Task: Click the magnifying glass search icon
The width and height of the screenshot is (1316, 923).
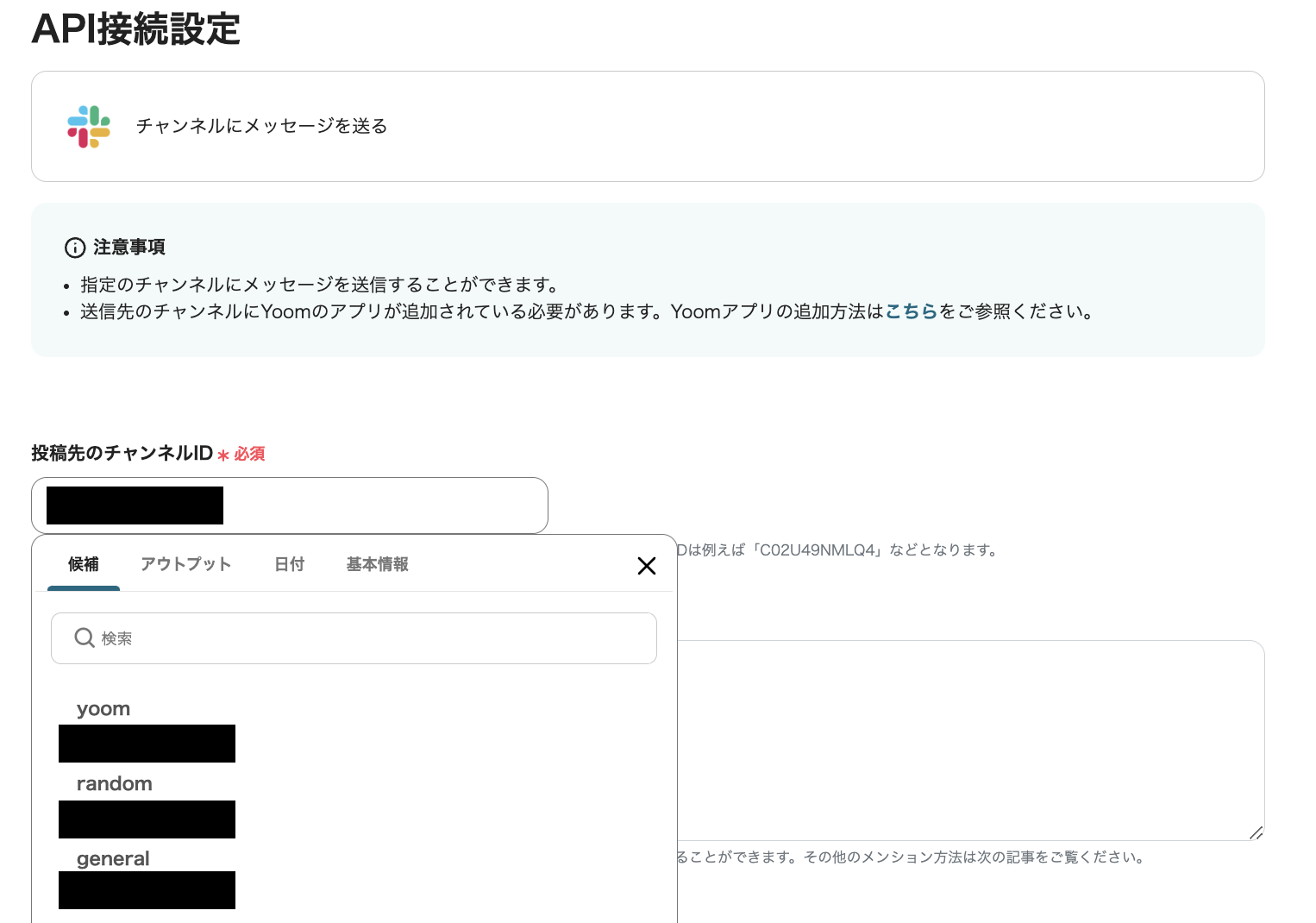Action: 84,637
